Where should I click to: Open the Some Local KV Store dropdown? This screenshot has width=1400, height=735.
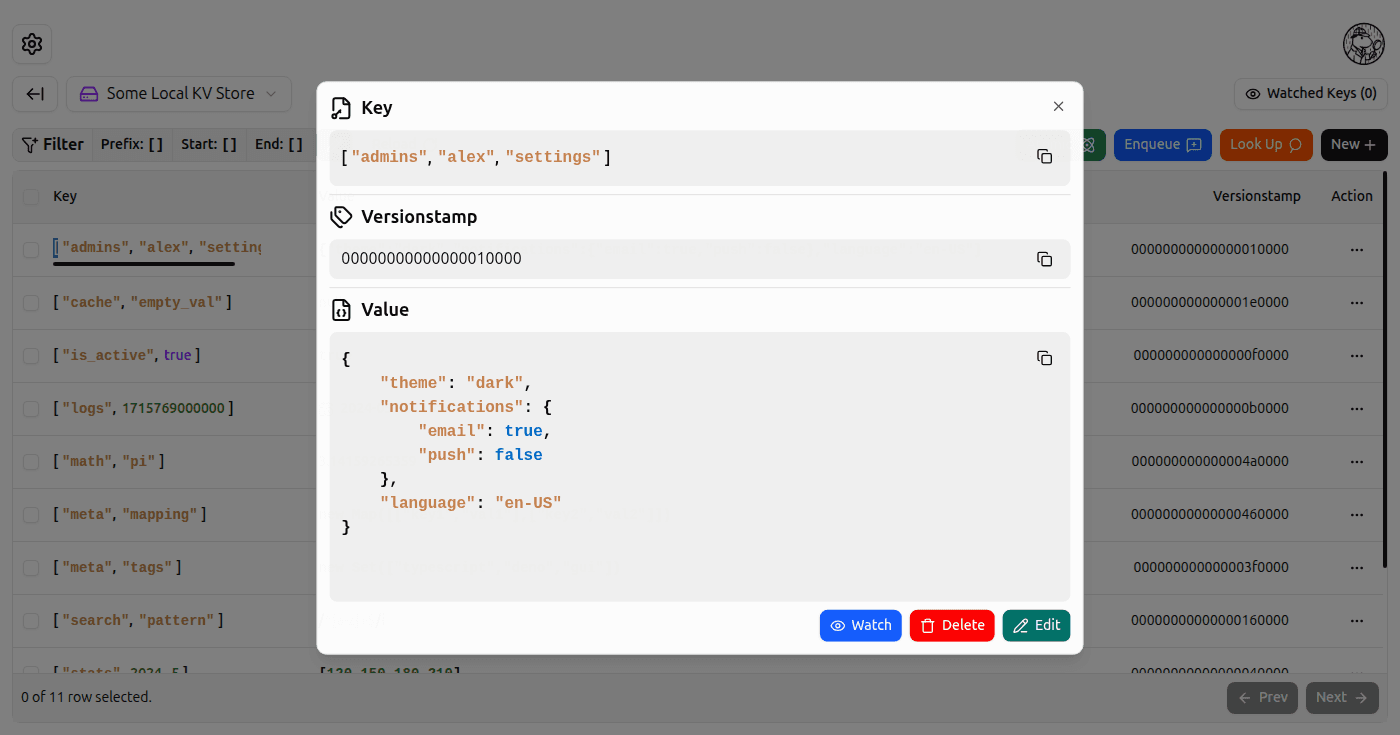(179, 94)
